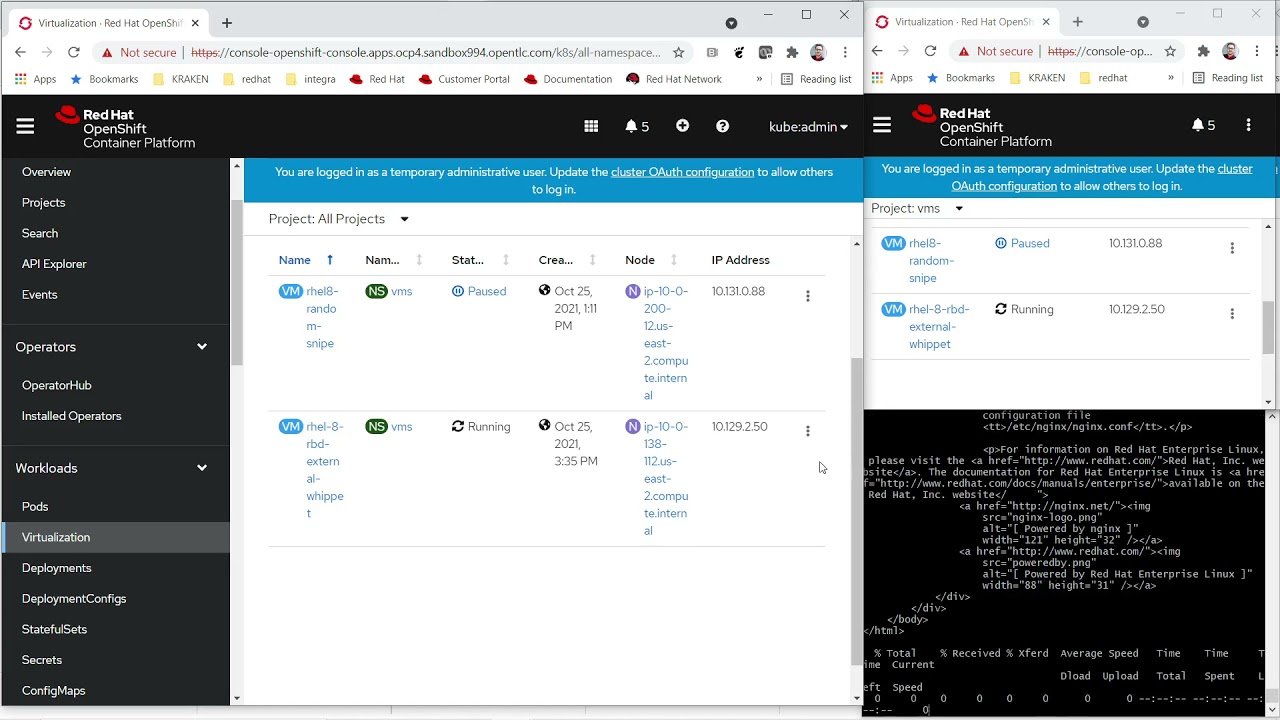Image resolution: width=1280 pixels, height=720 pixels.
Task: Select Search in sidebar
Action: click(x=40, y=233)
